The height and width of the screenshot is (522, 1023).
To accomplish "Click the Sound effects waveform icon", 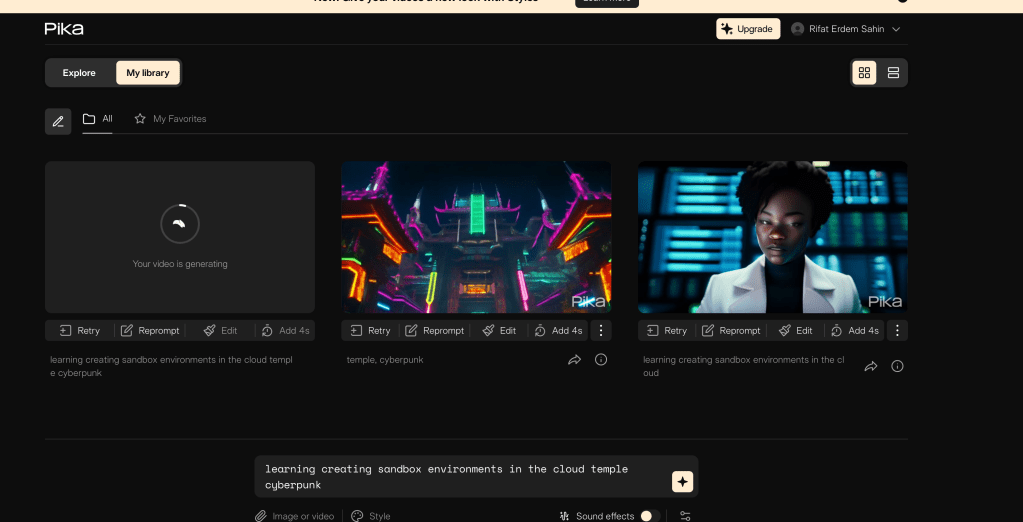I will click(564, 516).
